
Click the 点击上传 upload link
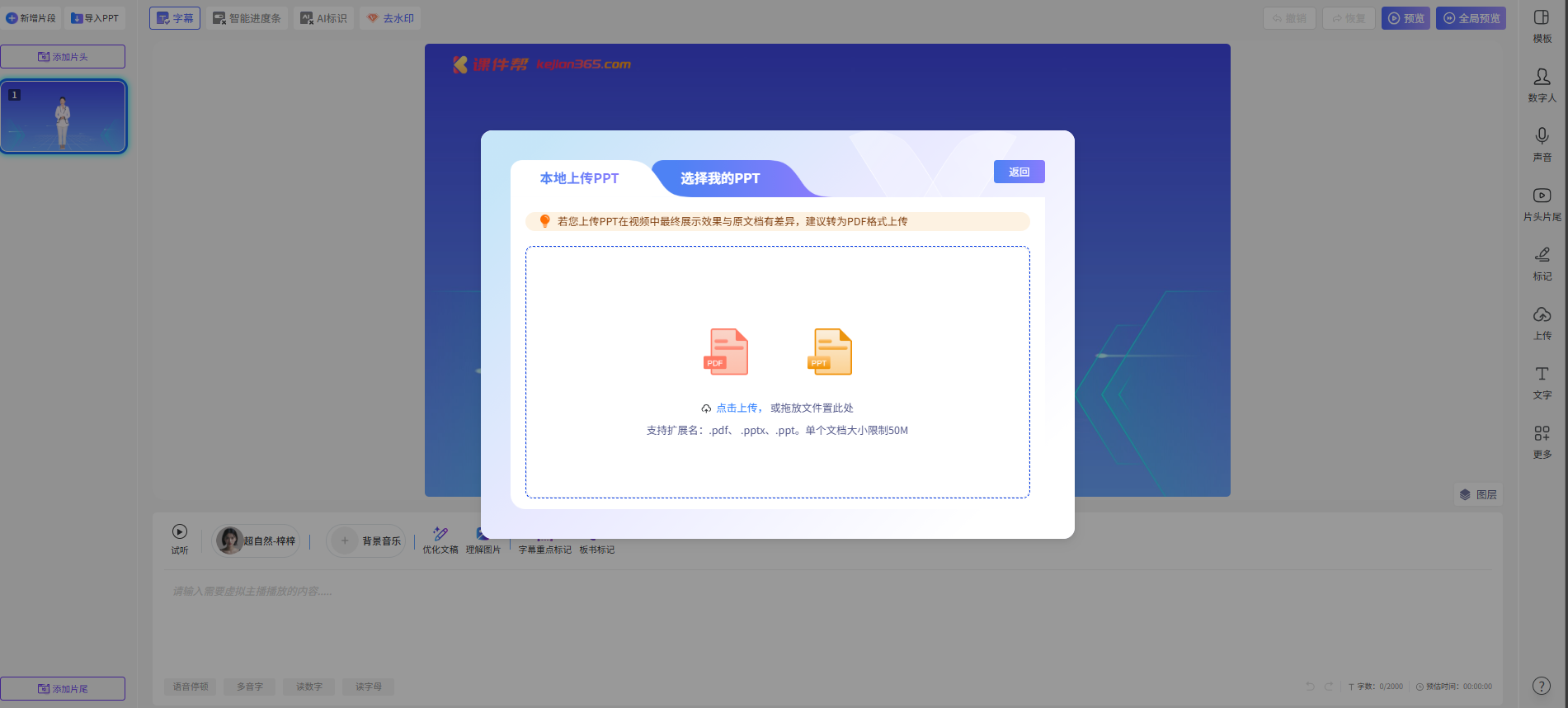click(x=737, y=408)
